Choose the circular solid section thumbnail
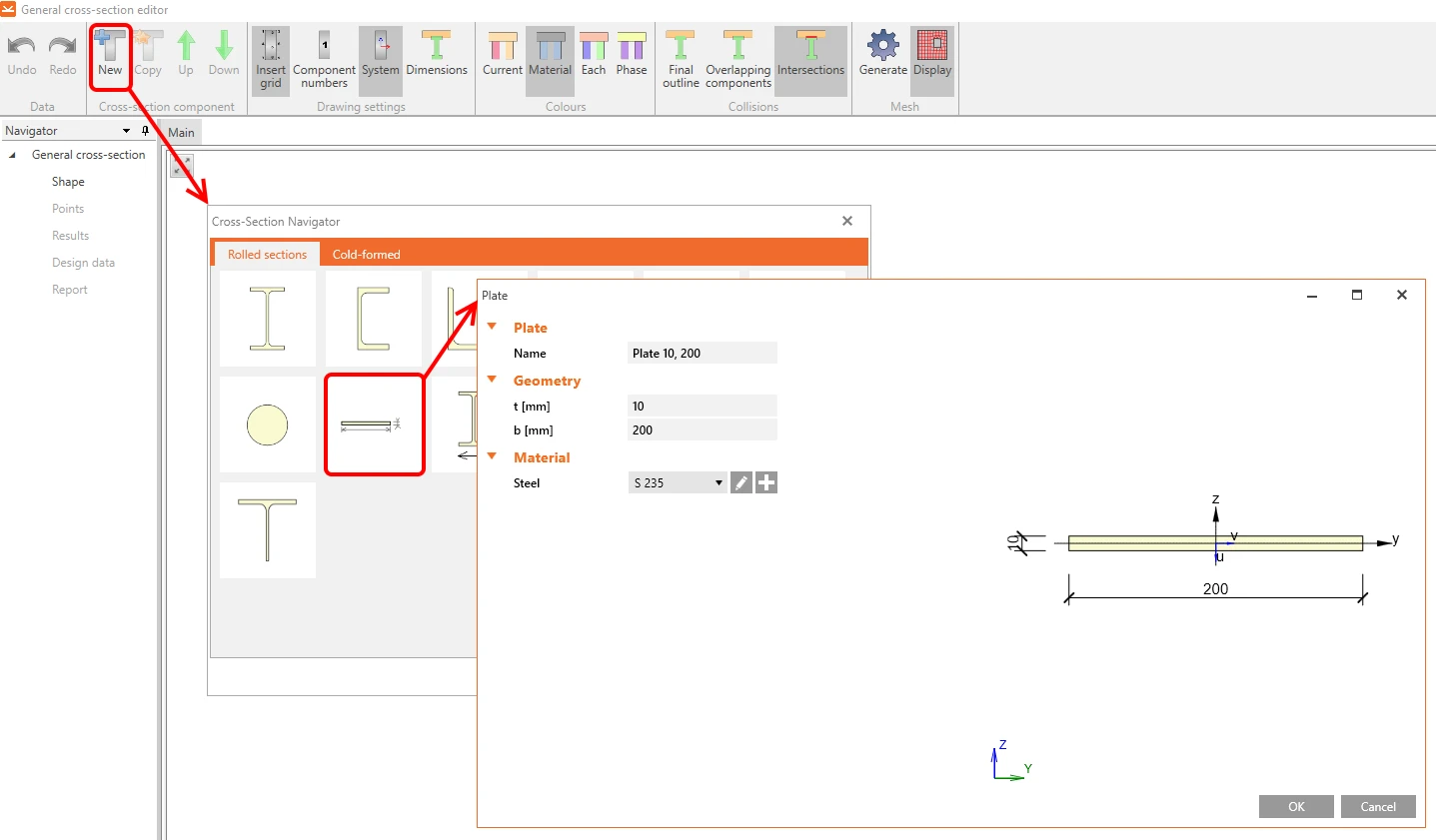The height and width of the screenshot is (840, 1436). (267, 424)
